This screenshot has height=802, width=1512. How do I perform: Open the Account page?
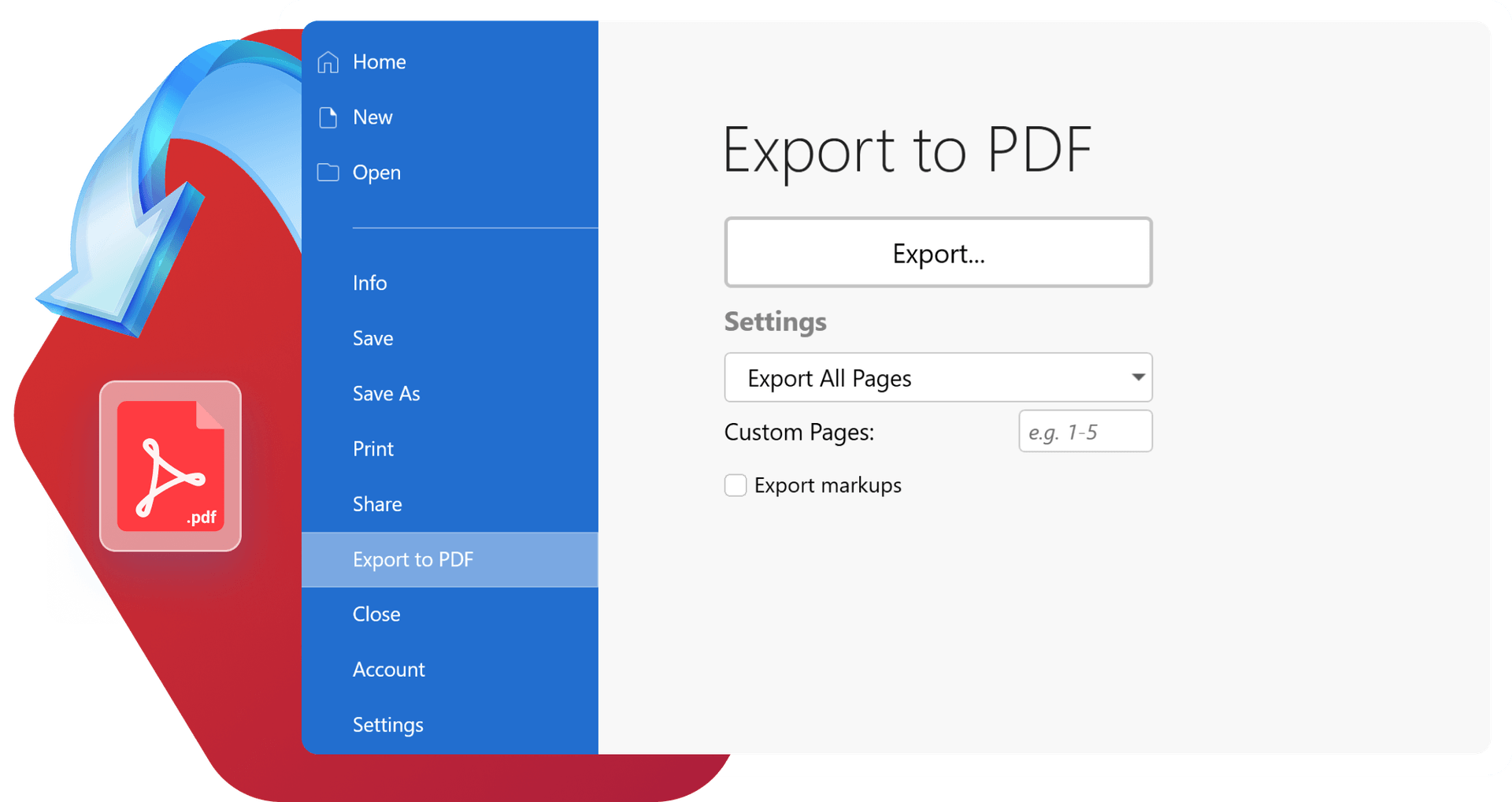coord(388,670)
